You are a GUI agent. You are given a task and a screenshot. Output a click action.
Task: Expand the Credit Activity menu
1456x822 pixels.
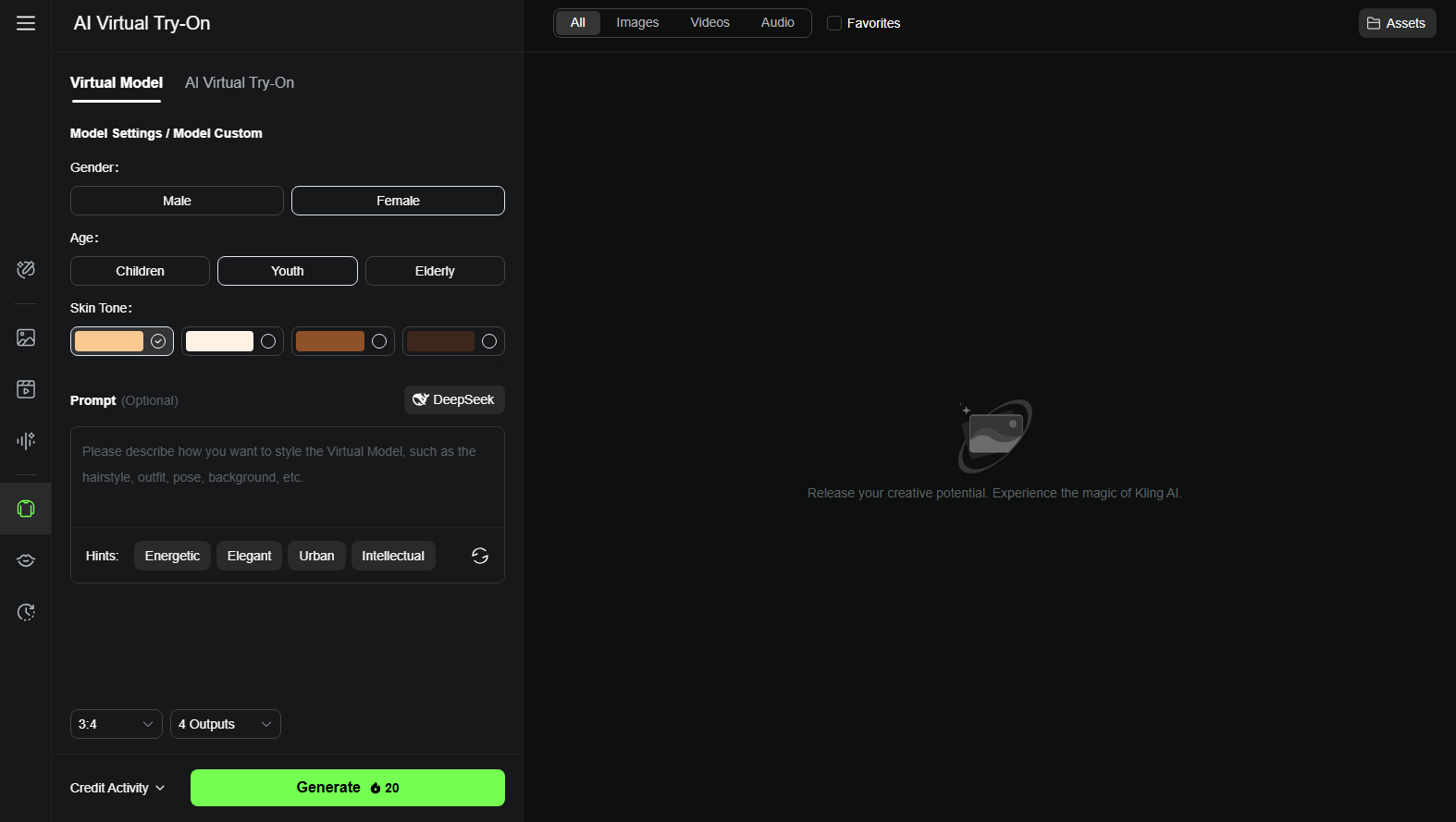(x=117, y=788)
